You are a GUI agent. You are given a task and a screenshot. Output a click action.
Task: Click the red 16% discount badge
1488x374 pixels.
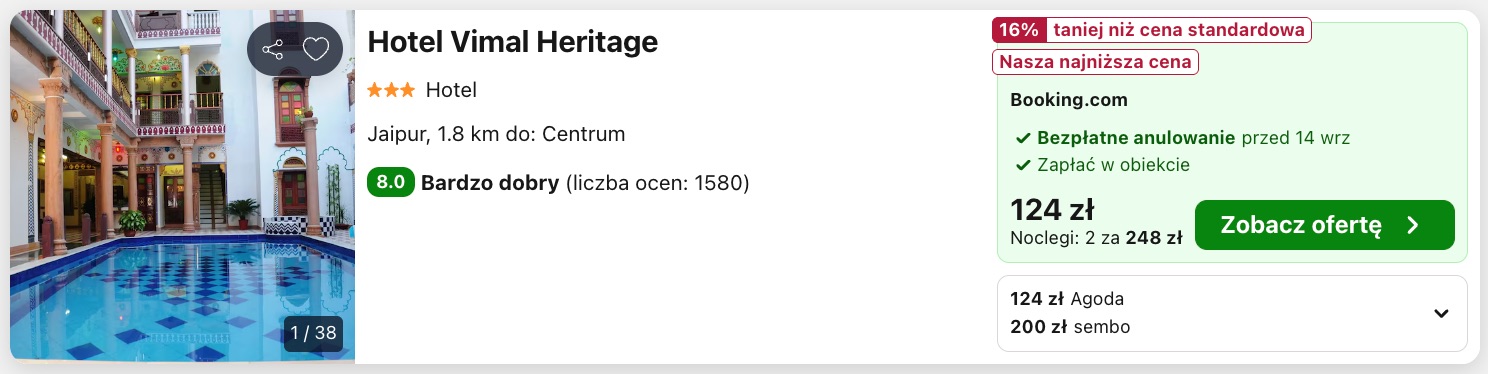coord(1018,30)
